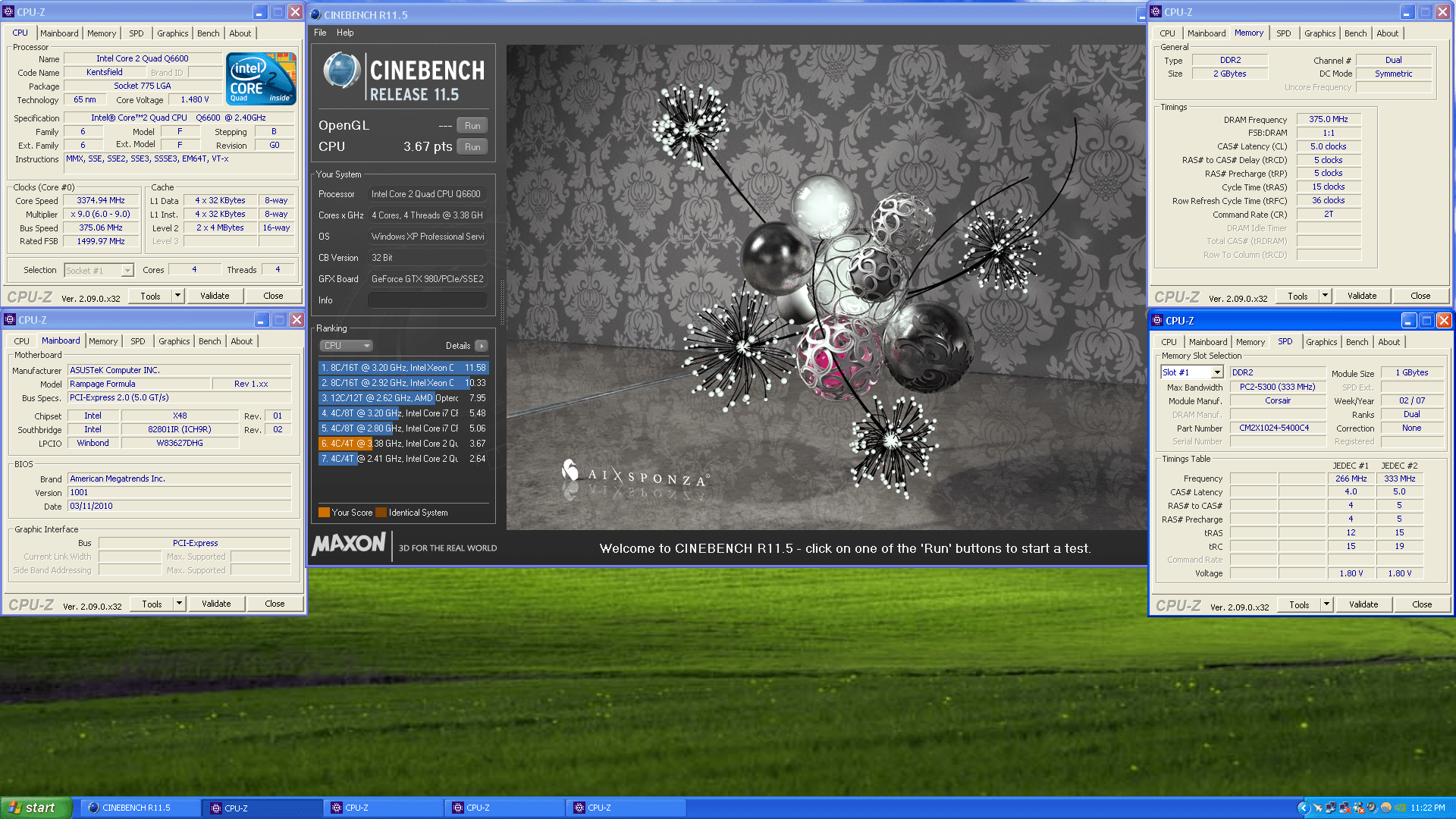This screenshot has height=819, width=1456.
Task: Click the Info text field in Your System
Action: (x=428, y=300)
